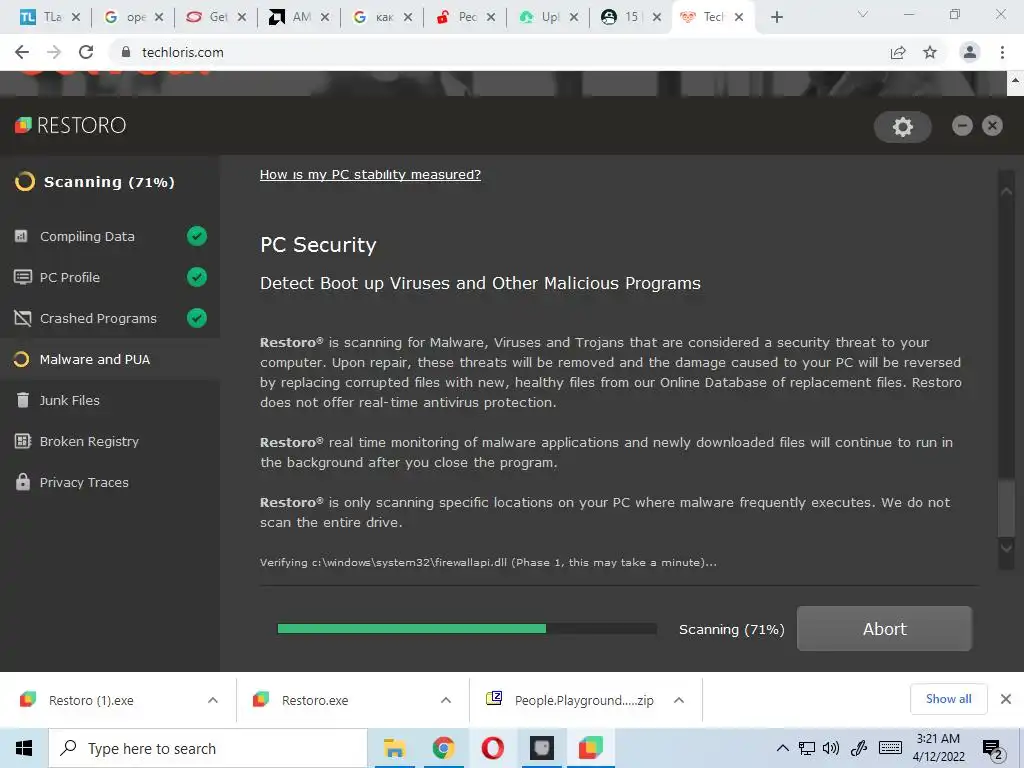Click the Crashed Programs icon
1024x768 pixels.
[22, 318]
